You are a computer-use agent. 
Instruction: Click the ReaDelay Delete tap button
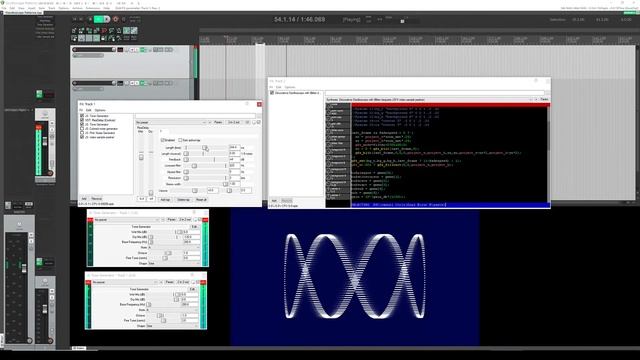pyautogui.click(x=183, y=200)
